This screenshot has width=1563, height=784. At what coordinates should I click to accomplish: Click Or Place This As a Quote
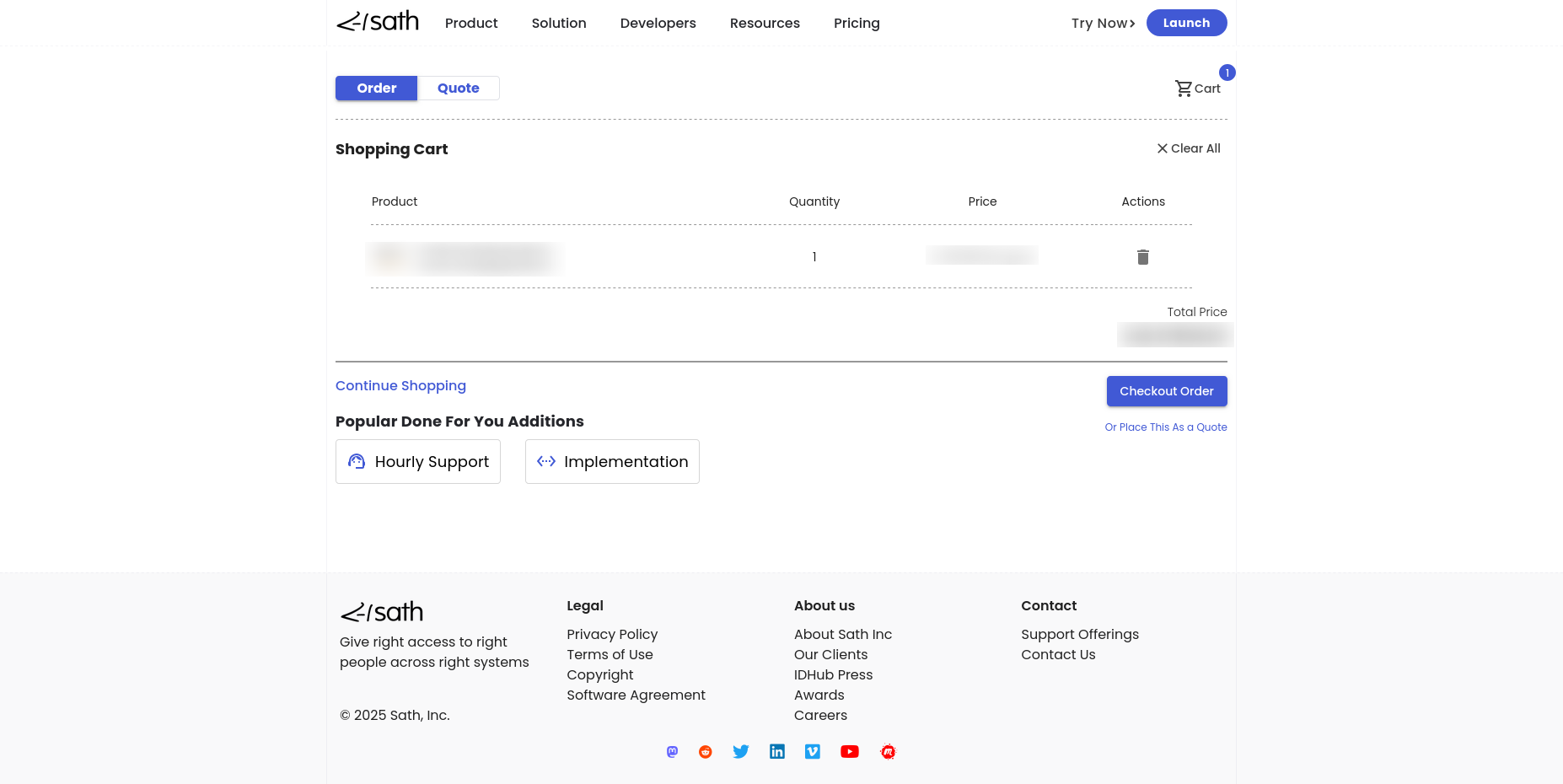point(1165,427)
